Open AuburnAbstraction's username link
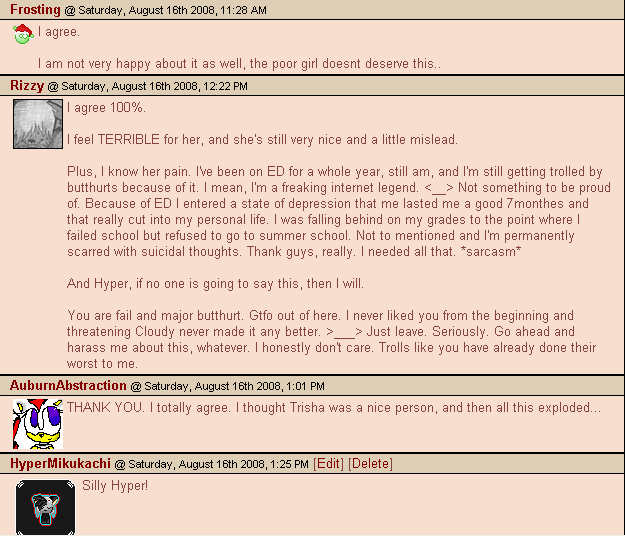625x536 pixels. pyautogui.click(x=68, y=385)
